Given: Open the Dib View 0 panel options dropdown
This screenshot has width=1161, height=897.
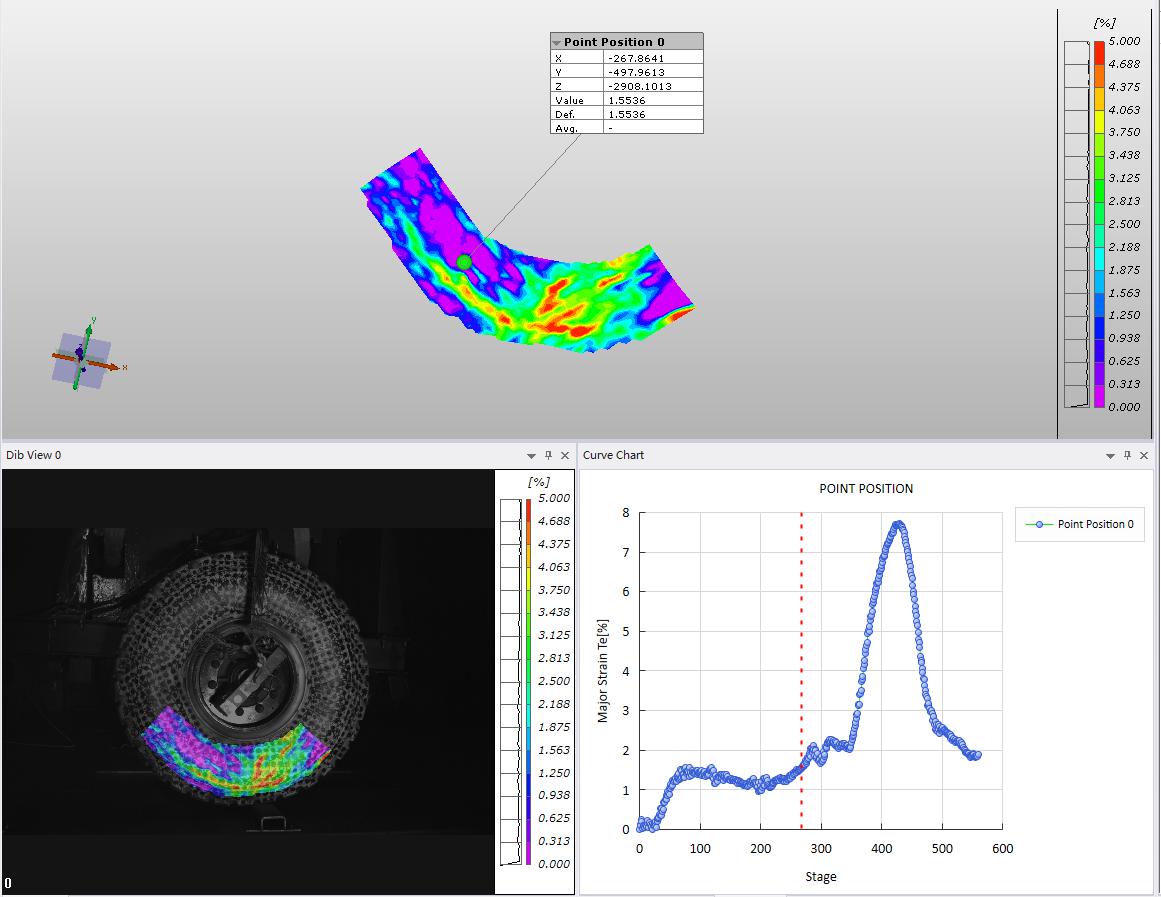Looking at the screenshot, I should [x=531, y=455].
